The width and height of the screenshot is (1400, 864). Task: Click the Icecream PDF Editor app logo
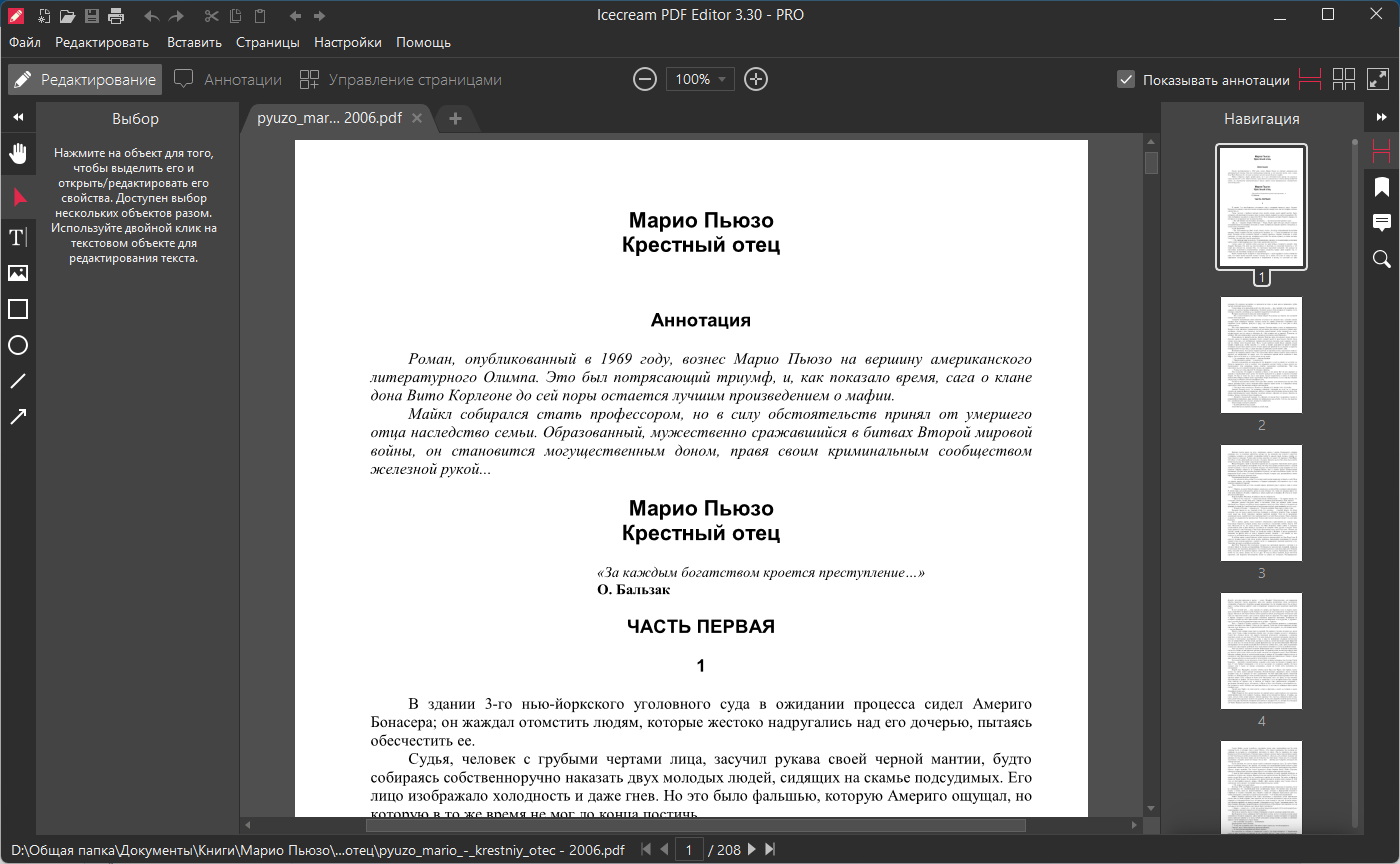pos(16,15)
